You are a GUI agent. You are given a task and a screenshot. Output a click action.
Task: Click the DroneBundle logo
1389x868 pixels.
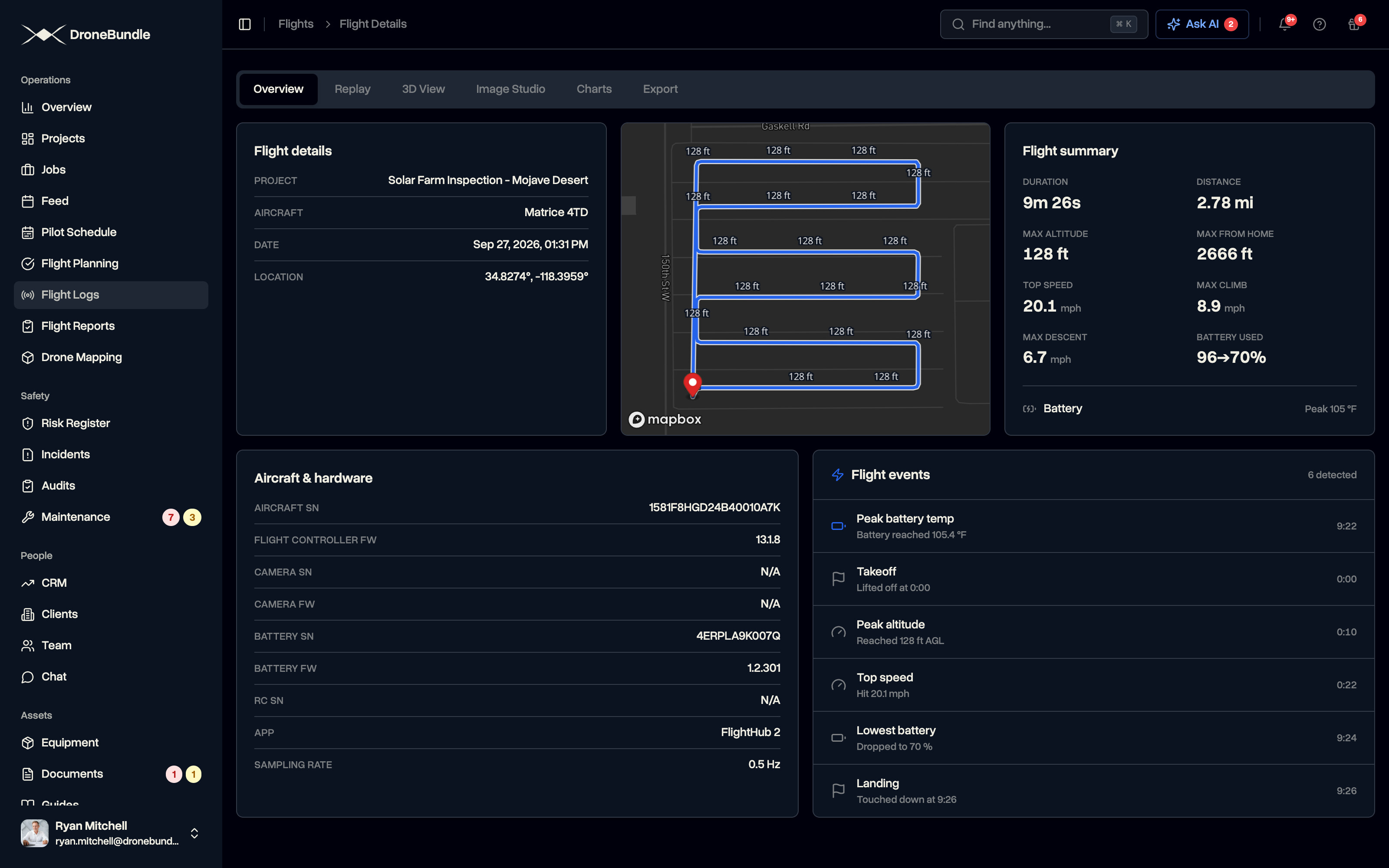click(x=86, y=34)
